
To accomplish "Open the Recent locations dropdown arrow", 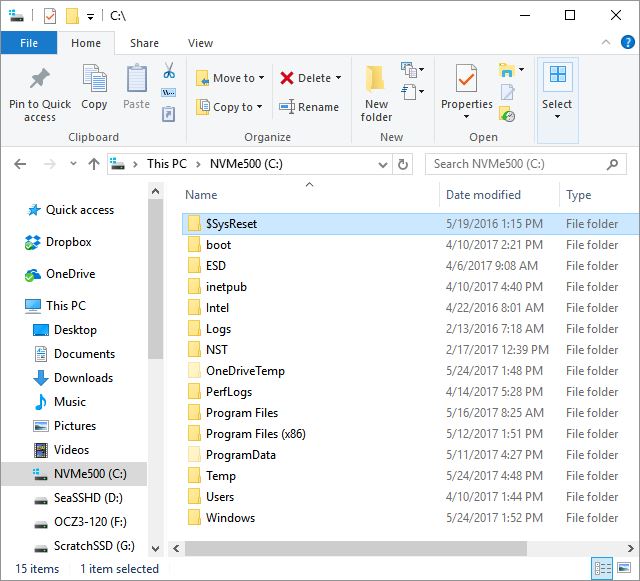I will (x=73, y=164).
